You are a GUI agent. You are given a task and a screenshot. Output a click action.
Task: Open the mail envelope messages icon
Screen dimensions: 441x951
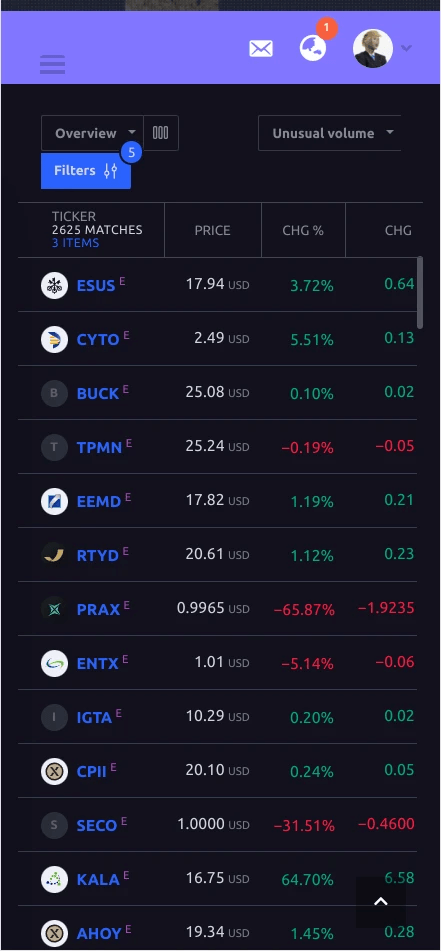click(261, 49)
